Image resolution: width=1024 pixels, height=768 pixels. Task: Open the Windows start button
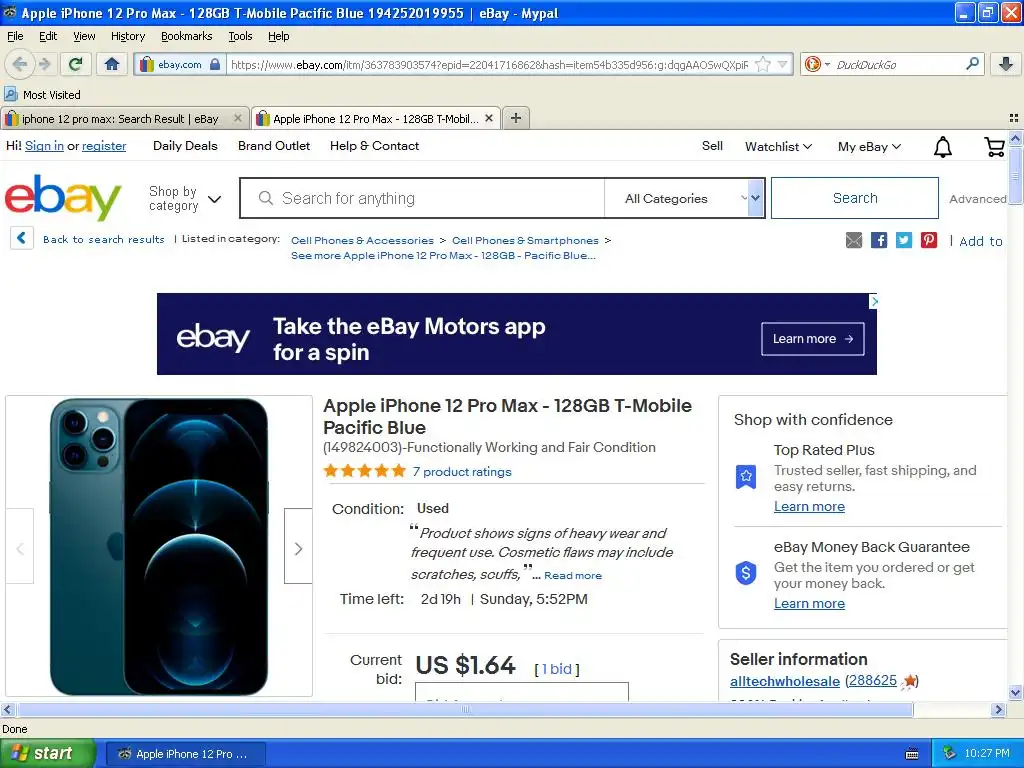(47, 753)
